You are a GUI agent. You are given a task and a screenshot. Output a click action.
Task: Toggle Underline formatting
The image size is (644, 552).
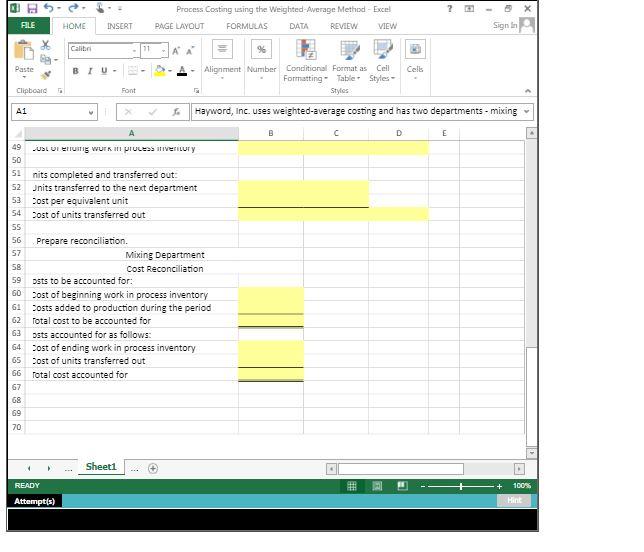pos(104,71)
